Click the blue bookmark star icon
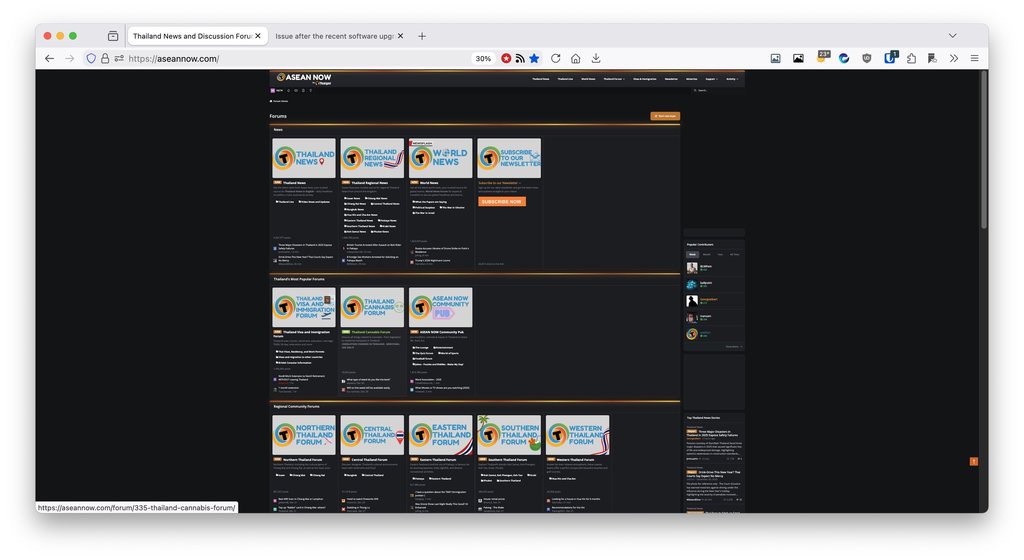This screenshot has width=1024, height=560. 534,59
